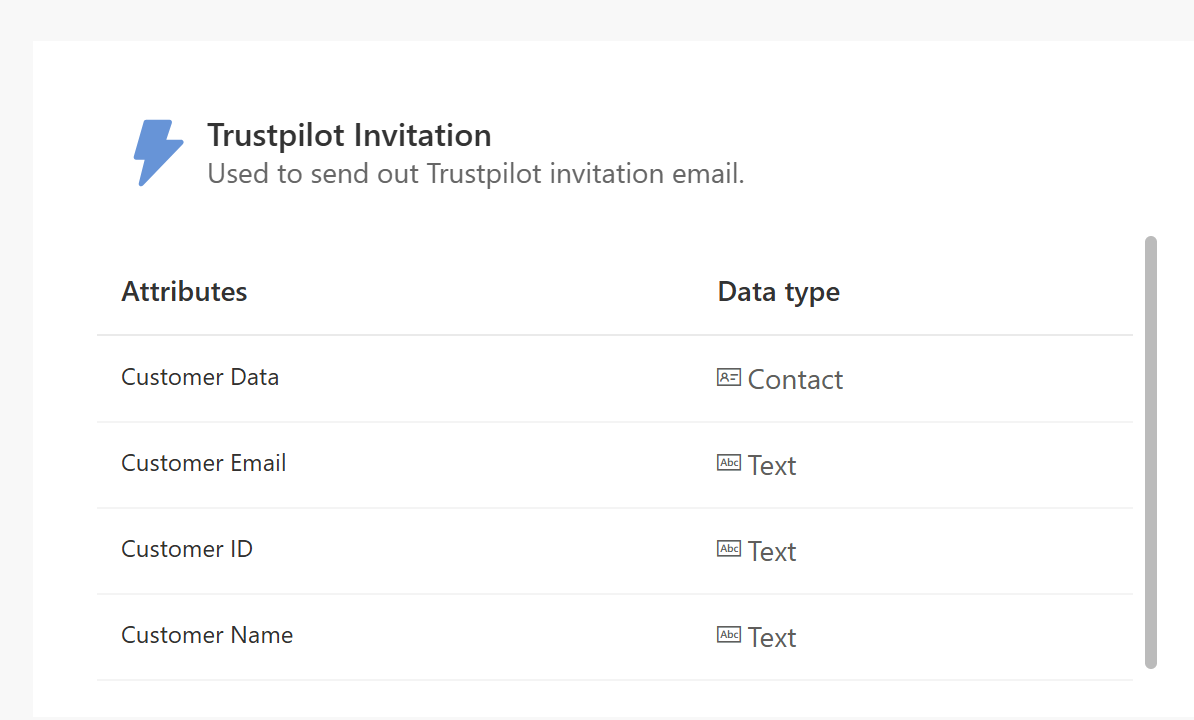This screenshot has width=1194, height=720.
Task: Click the Abc text icon for Customer Email
Action: click(x=729, y=463)
